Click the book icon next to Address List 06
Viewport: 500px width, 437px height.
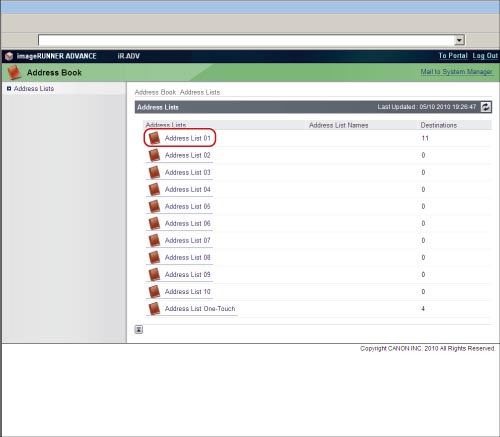point(154,223)
